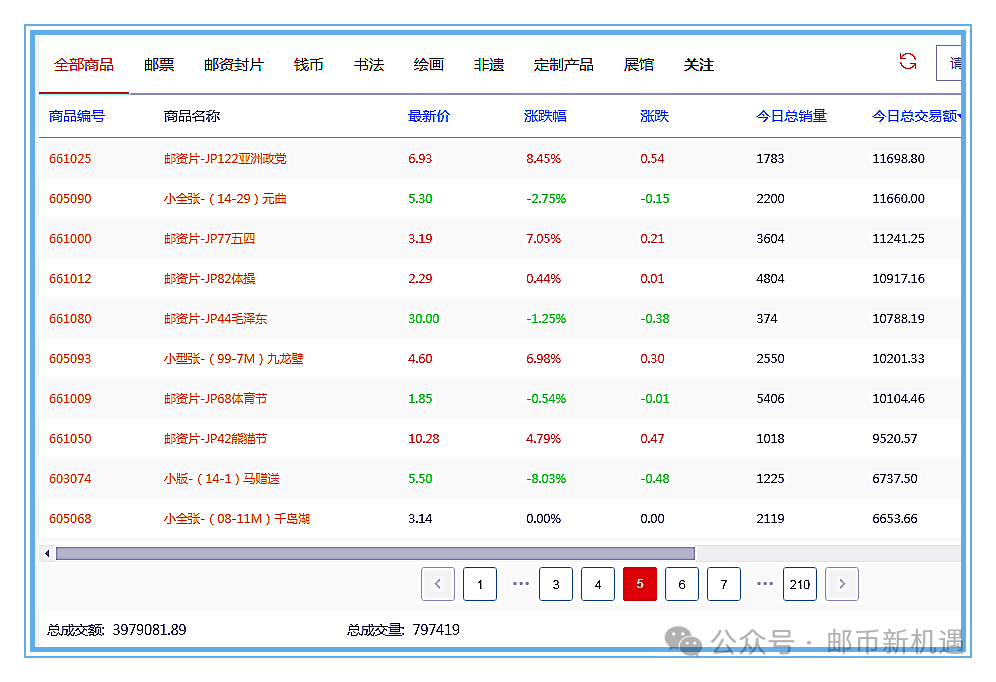This screenshot has width=996, height=682.
Task: Click product code 661080
Action: [x=70, y=319]
